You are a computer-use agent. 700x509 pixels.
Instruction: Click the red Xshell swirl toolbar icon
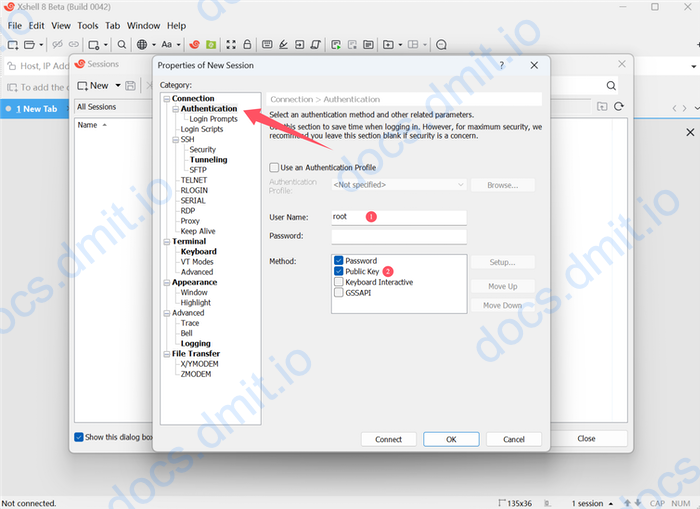pyautogui.click(x=194, y=45)
